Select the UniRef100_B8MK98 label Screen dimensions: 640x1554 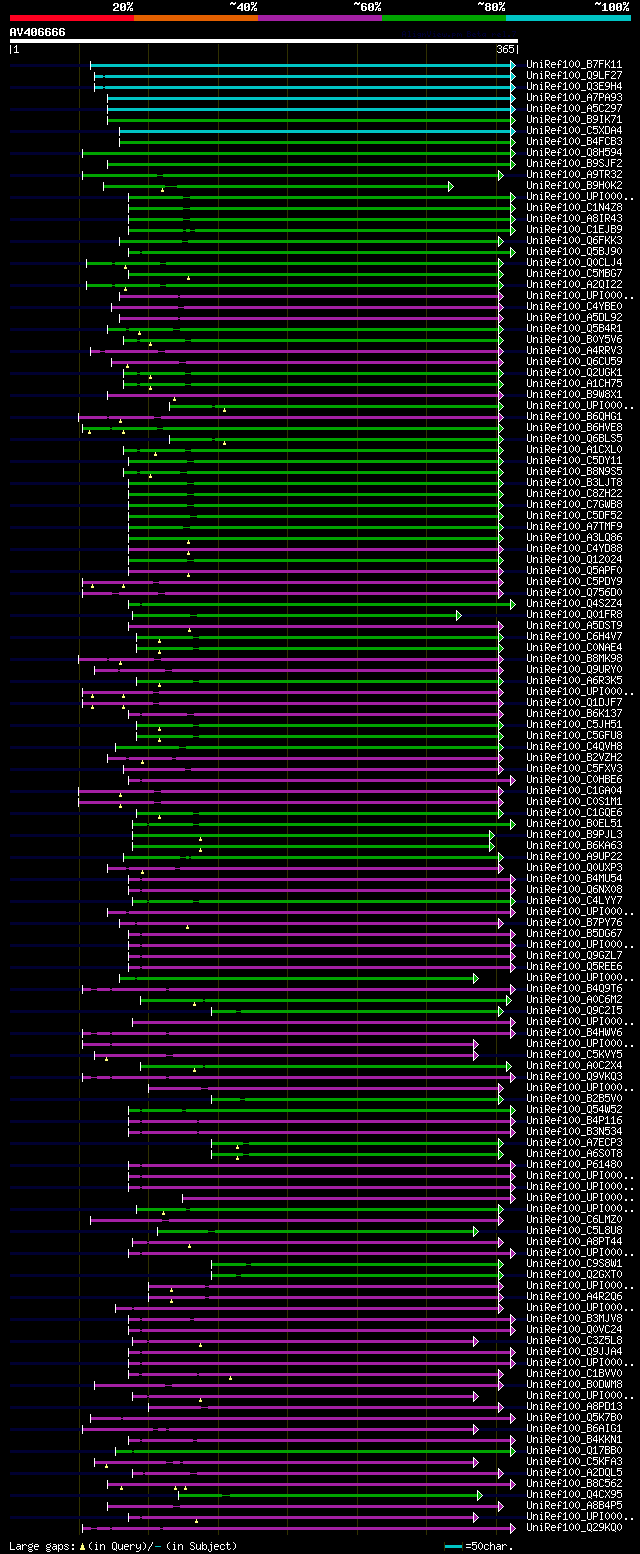[x=574, y=658]
